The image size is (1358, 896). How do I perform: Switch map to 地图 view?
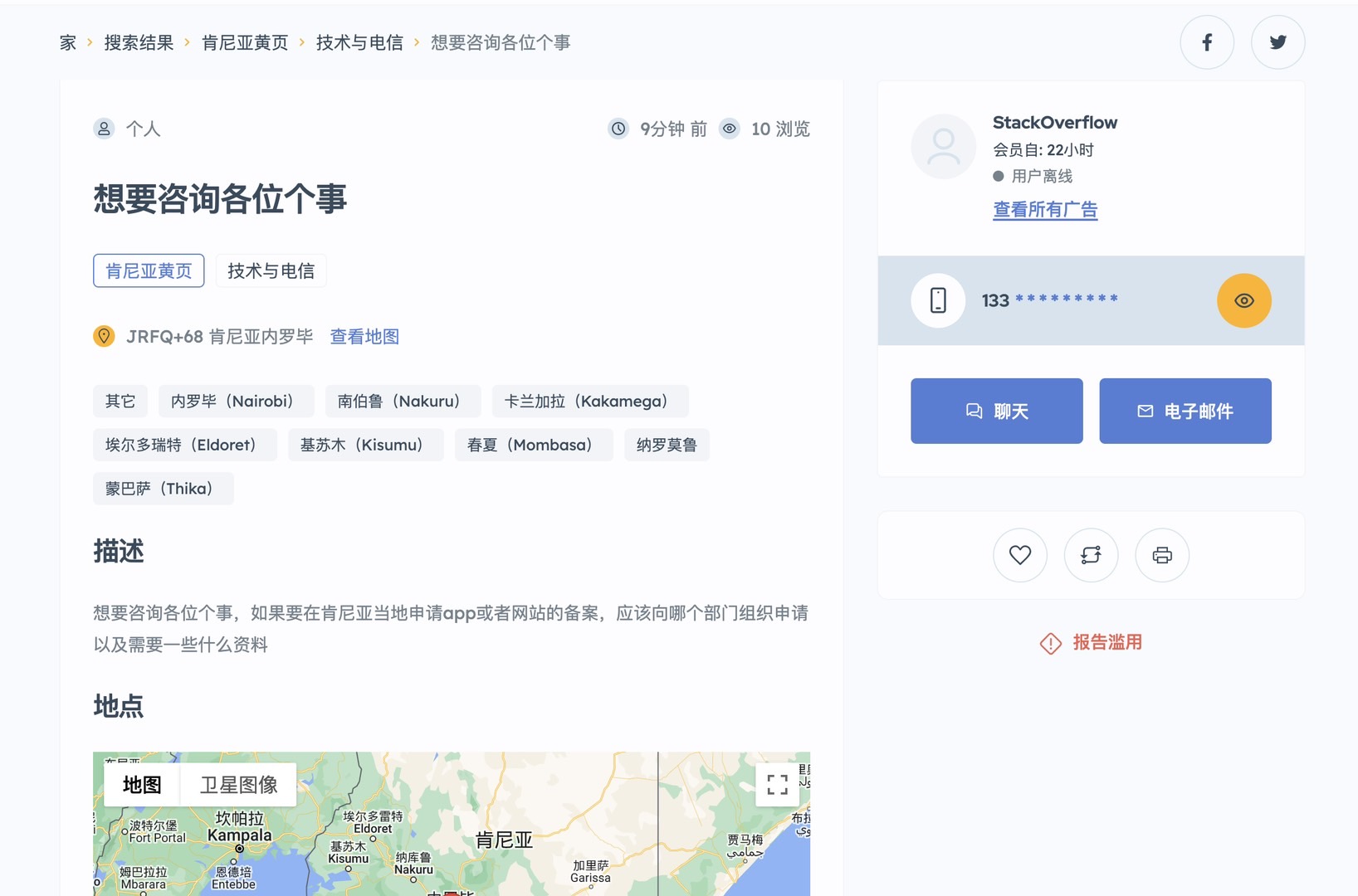click(142, 785)
